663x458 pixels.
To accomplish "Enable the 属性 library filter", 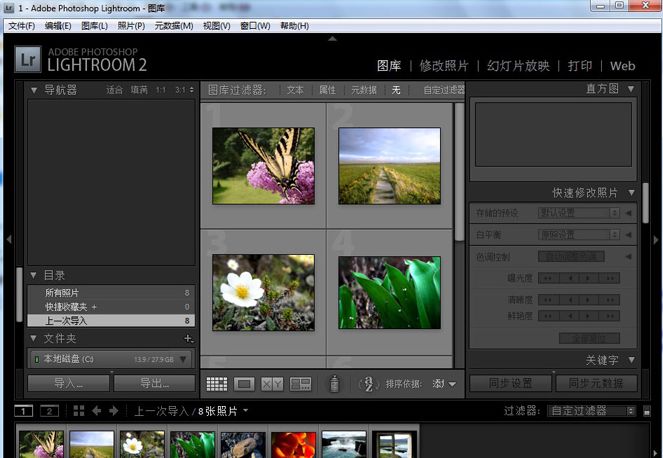I will point(327,90).
